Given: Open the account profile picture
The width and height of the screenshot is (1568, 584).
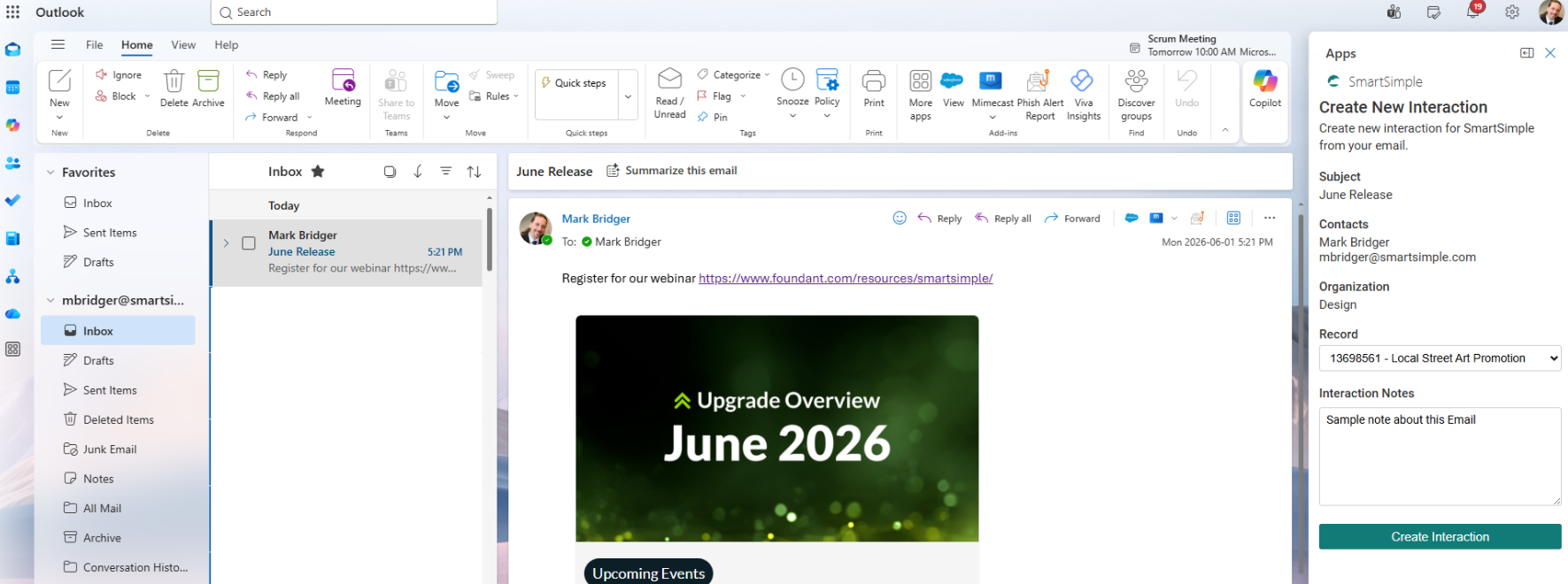Looking at the screenshot, I should coord(1551,12).
